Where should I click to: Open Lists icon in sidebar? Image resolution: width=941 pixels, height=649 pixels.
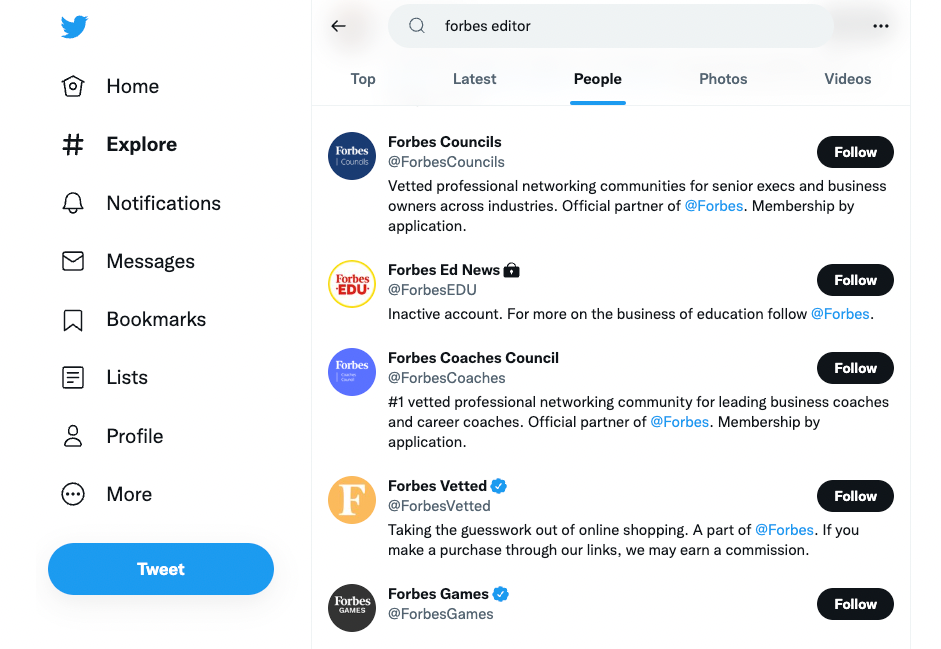(73, 378)
